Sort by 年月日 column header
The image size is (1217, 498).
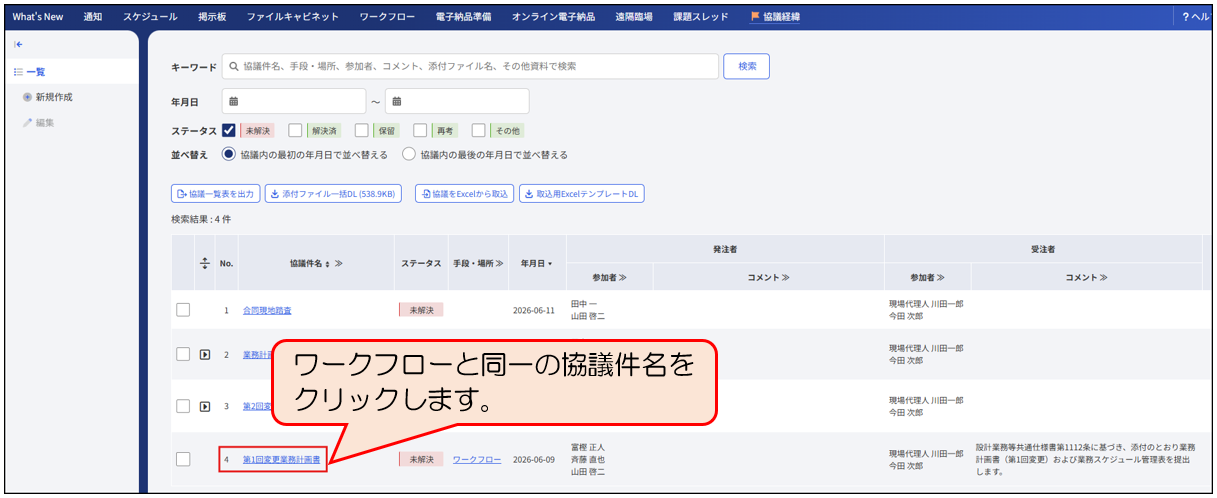pos(537,263)
